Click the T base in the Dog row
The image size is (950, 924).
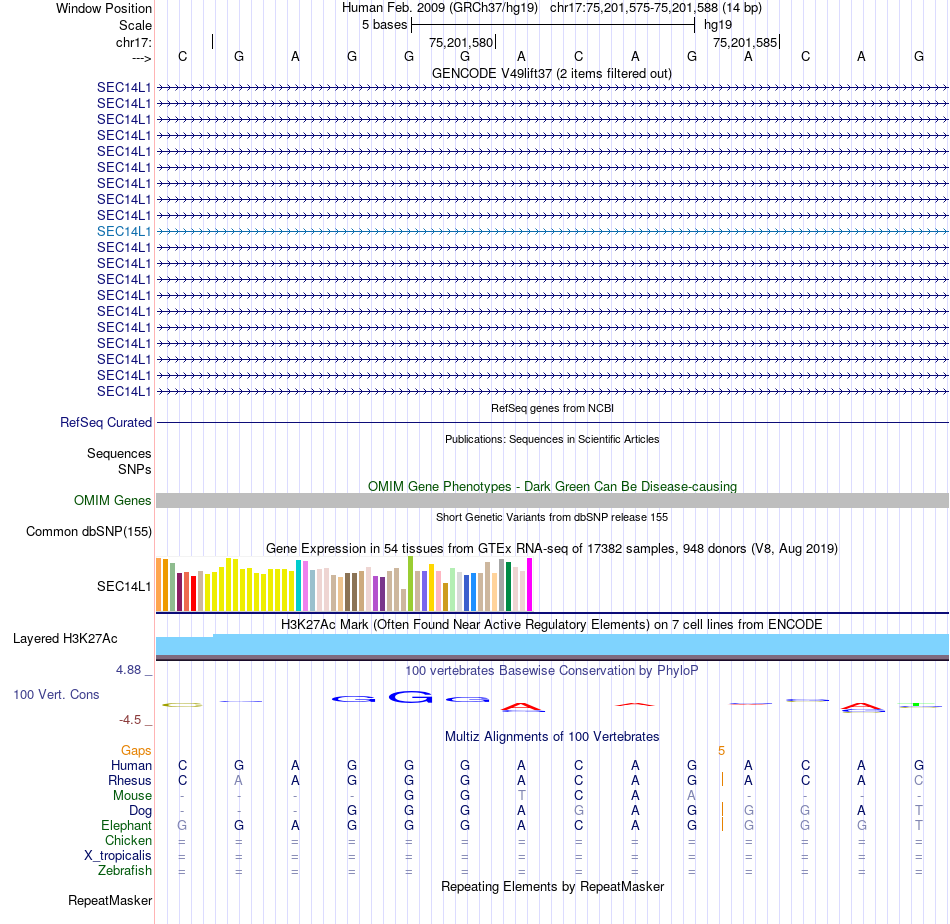918,811
